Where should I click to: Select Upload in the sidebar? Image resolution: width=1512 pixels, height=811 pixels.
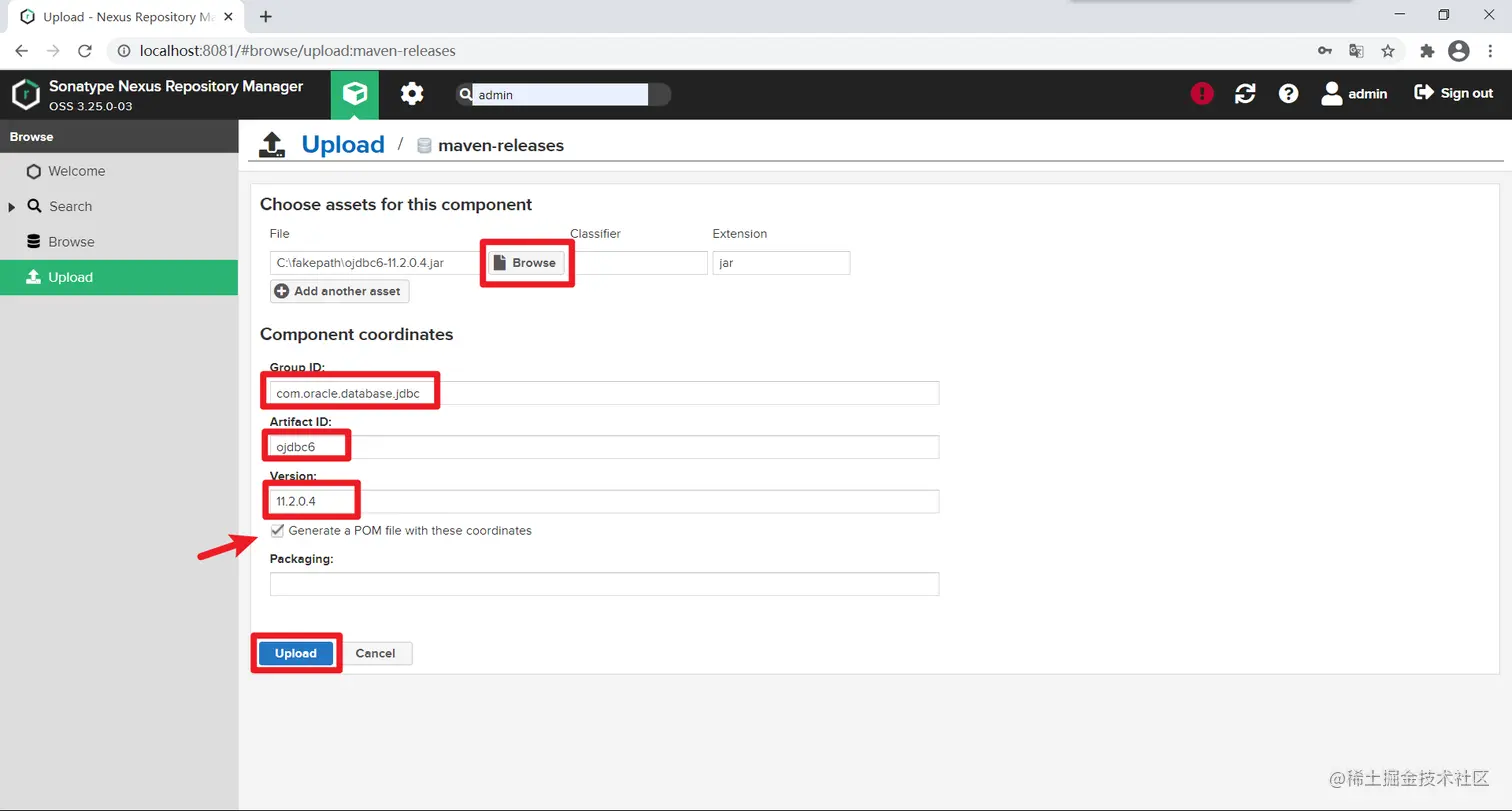(x=119, y=277)
